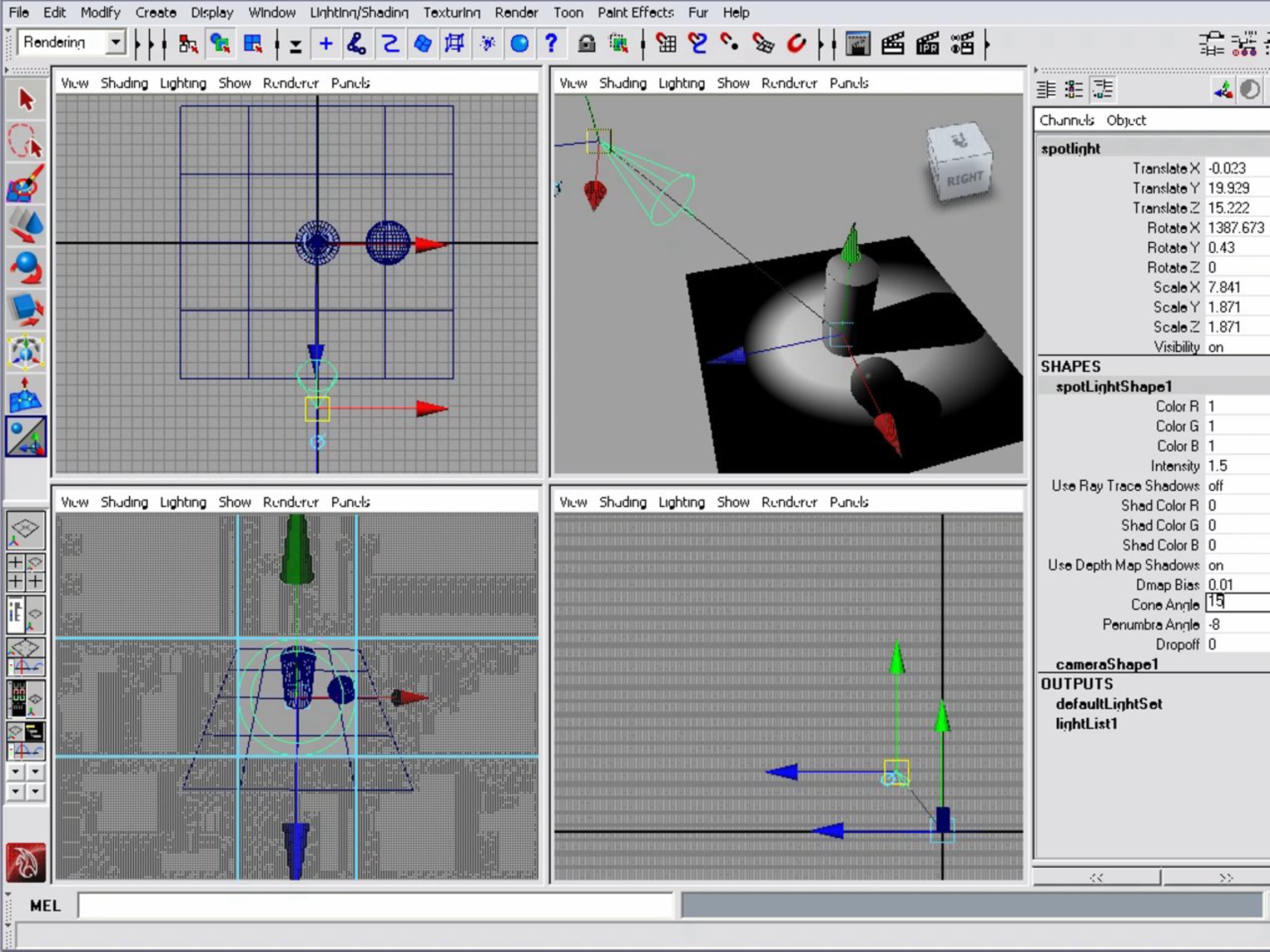Screen dimensions: 1270x952
Task: Expand the cameraShape1 node
Action: pyautogui.click(x=1106, y=664)
